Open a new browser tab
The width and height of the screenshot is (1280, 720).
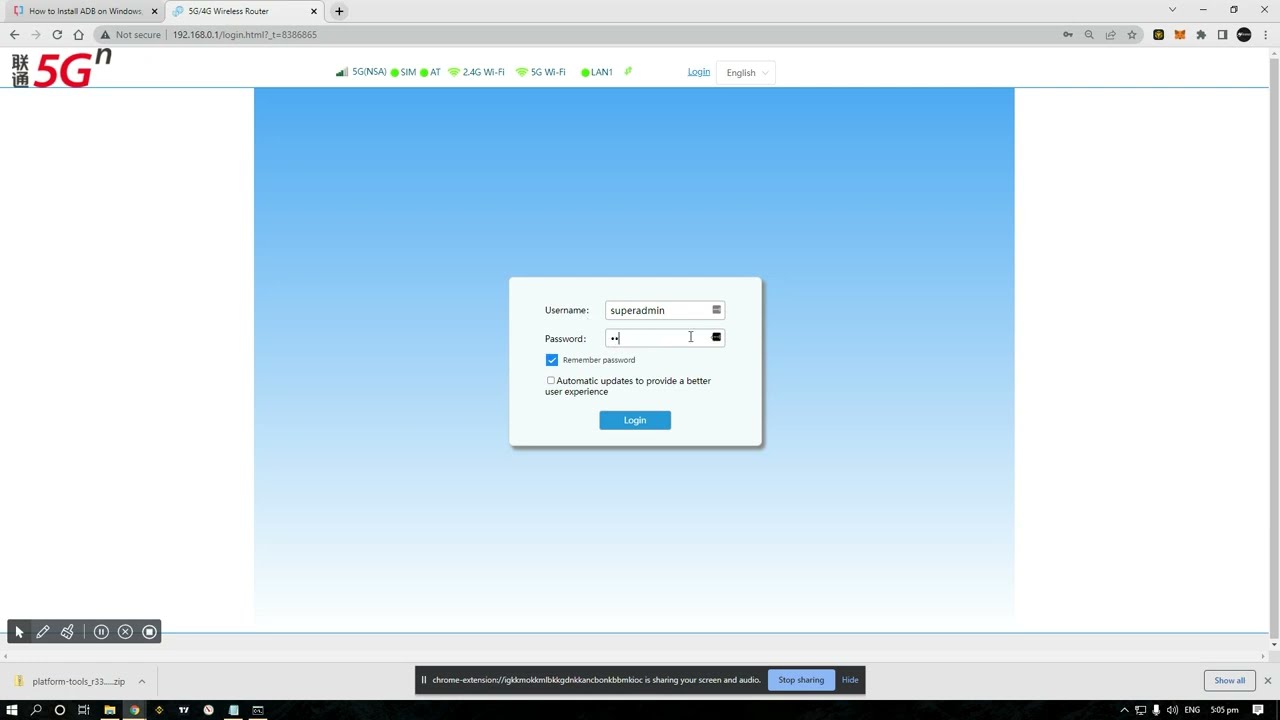[339, 11]
